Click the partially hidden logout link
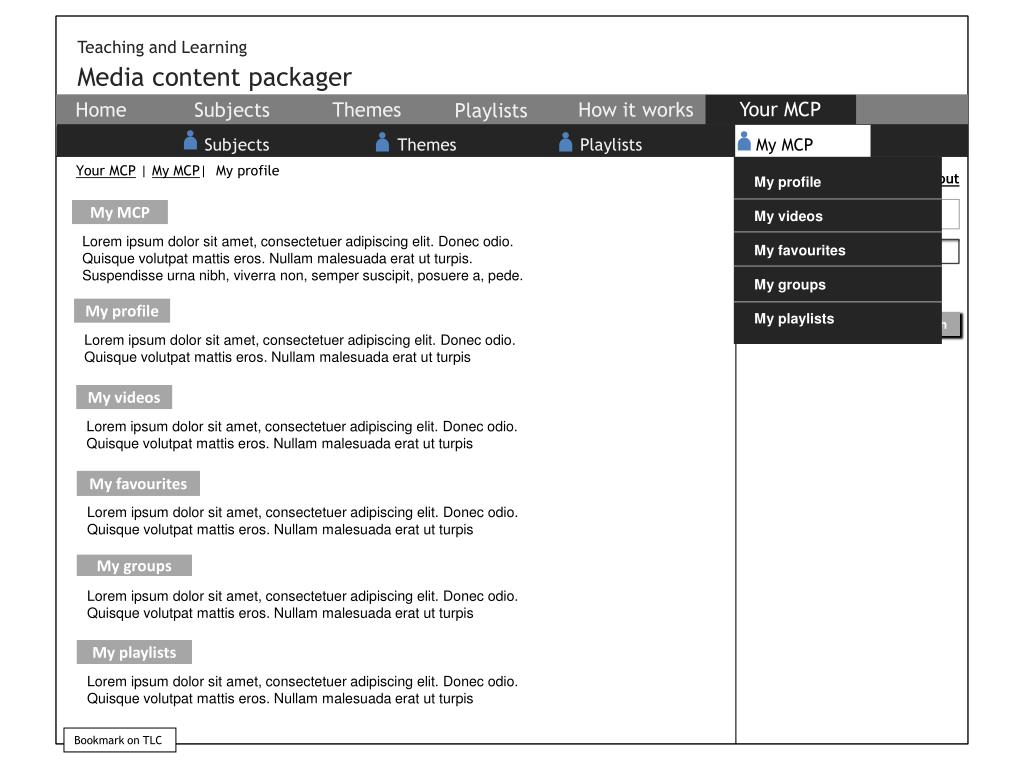Screen dimensions: 1024x768 (950, 179)
